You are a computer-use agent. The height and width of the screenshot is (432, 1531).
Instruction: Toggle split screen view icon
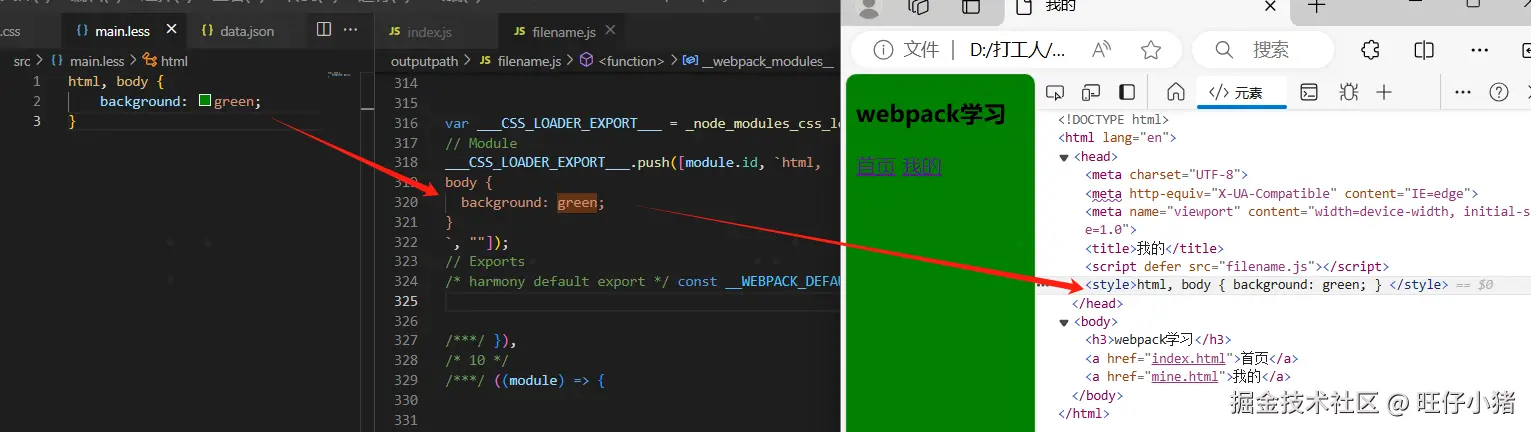tap(1424, 50)
